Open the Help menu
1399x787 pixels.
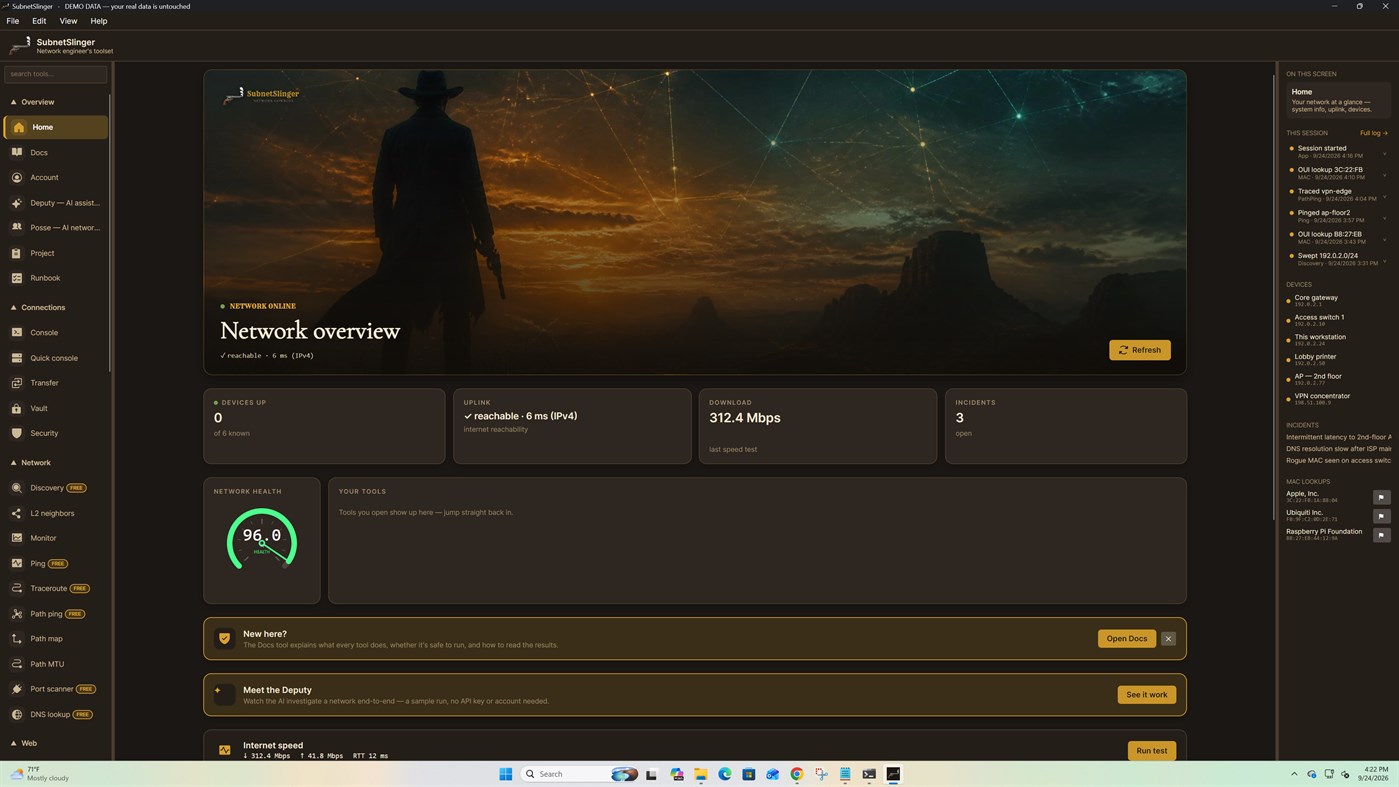(x=99, y=21)
